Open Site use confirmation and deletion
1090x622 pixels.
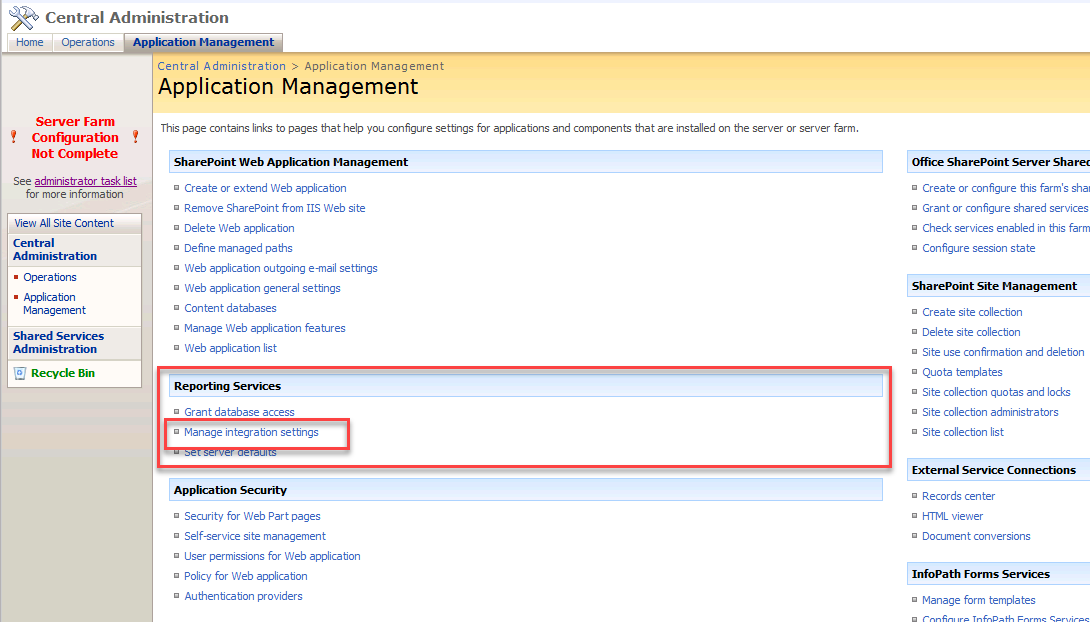[x=1003, y=352]
